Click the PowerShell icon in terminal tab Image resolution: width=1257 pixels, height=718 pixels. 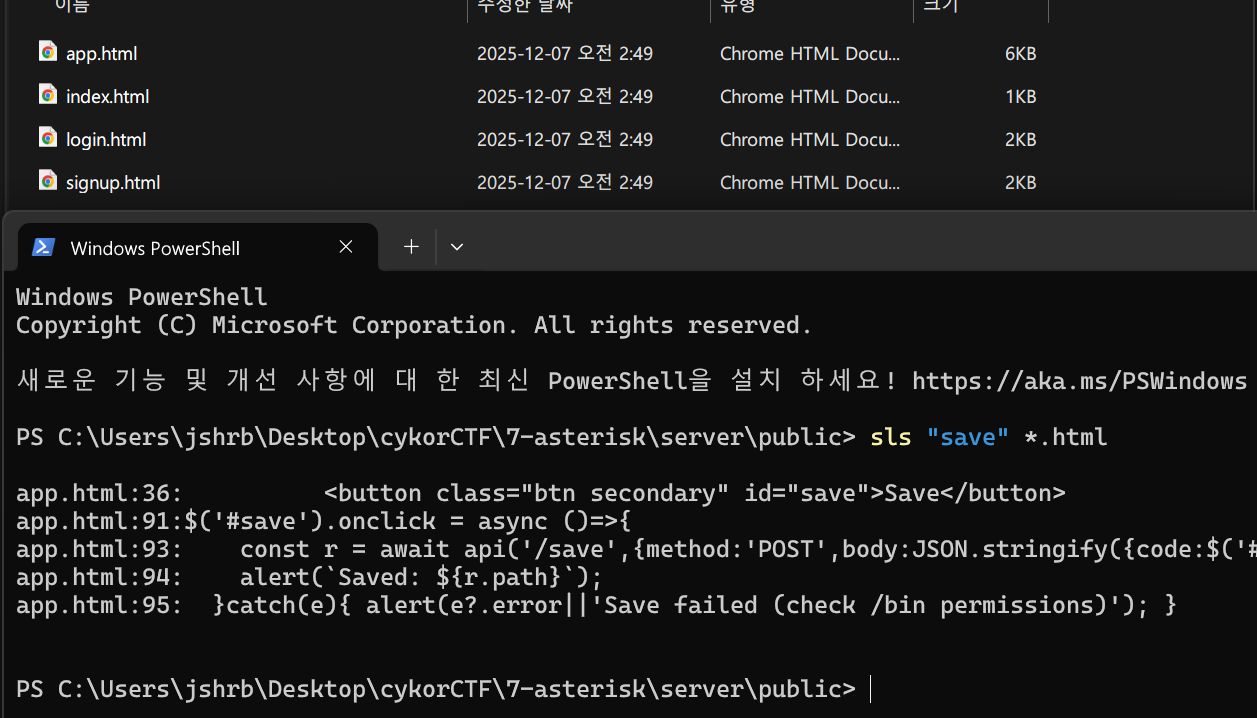point(43,247)
